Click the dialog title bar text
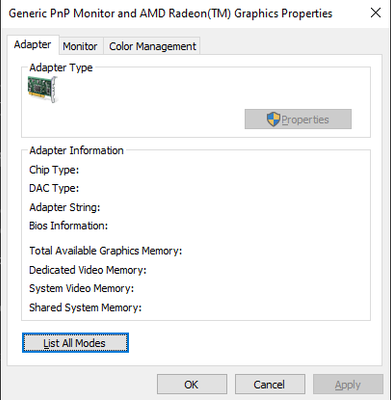This screenshot has height=400, width=391. point(170,13)
